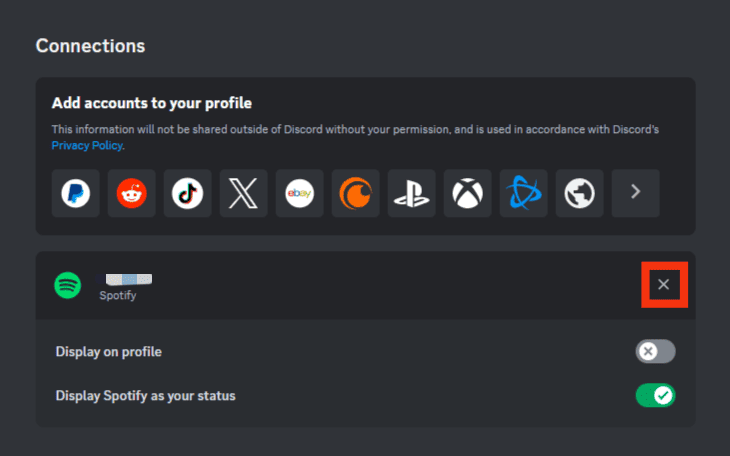Screen dimensions: 730x456
Task: Connect a PayPal account
Action: point(75,193)
